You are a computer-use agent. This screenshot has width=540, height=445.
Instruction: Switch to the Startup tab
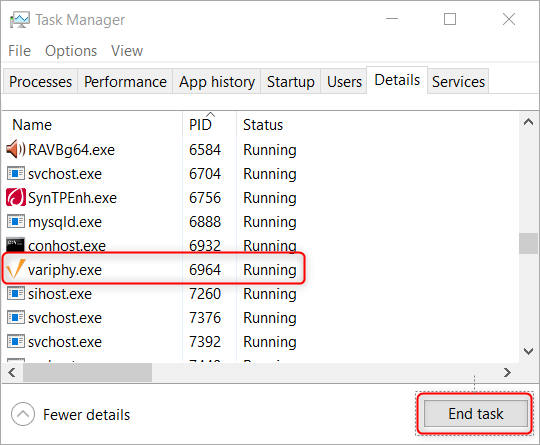pos(291,82)
